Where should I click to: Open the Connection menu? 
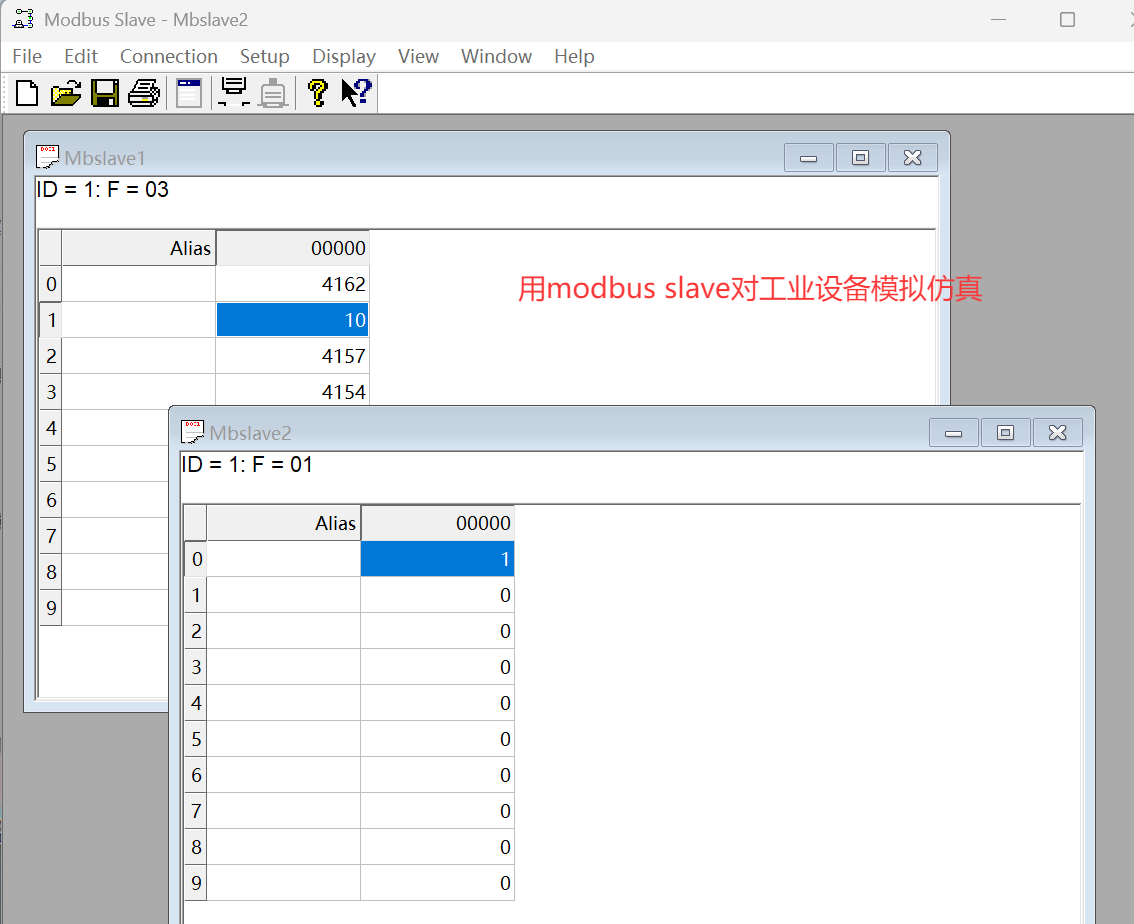[169, 56]
